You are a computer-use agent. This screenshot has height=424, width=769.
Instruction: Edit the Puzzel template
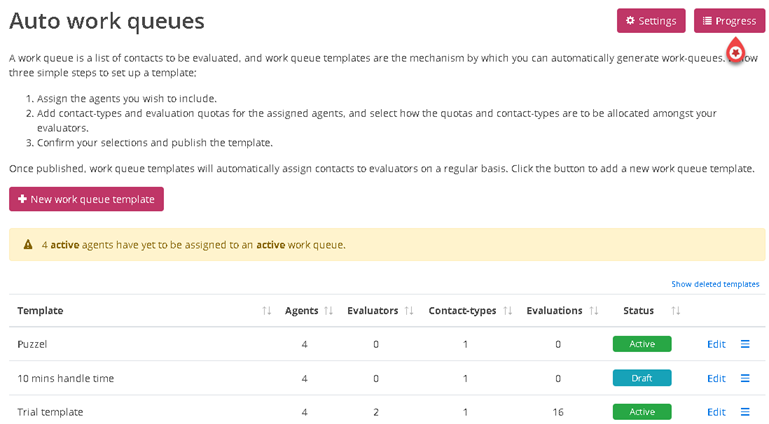click(716, 344)
